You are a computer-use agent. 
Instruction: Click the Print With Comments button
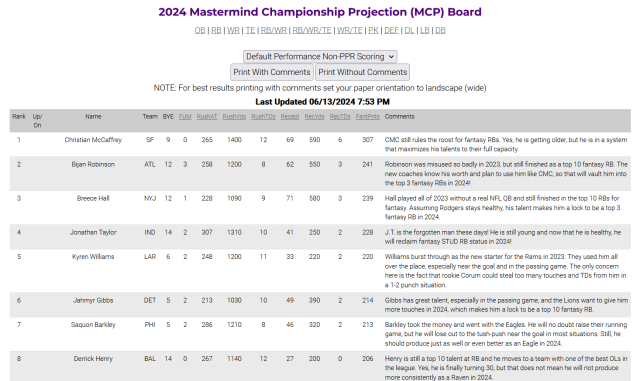[x=272, y=72]
